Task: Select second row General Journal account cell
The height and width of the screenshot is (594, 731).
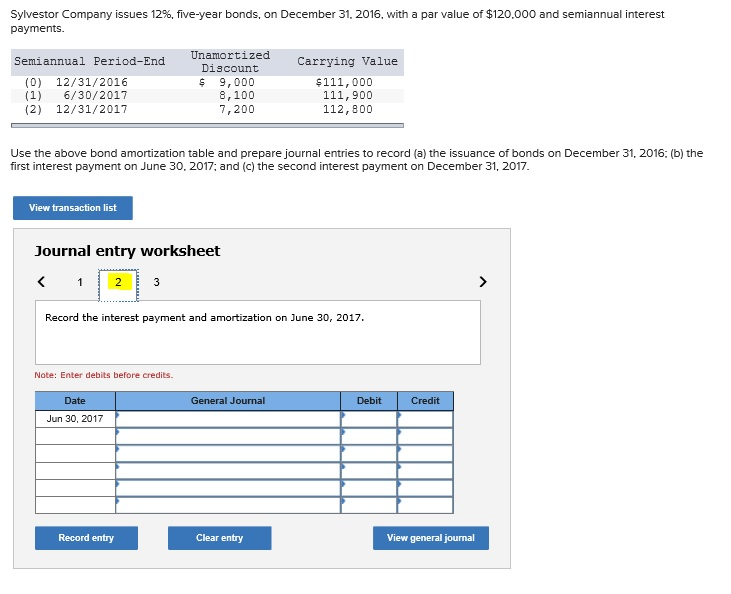Action: click(228, 436)
